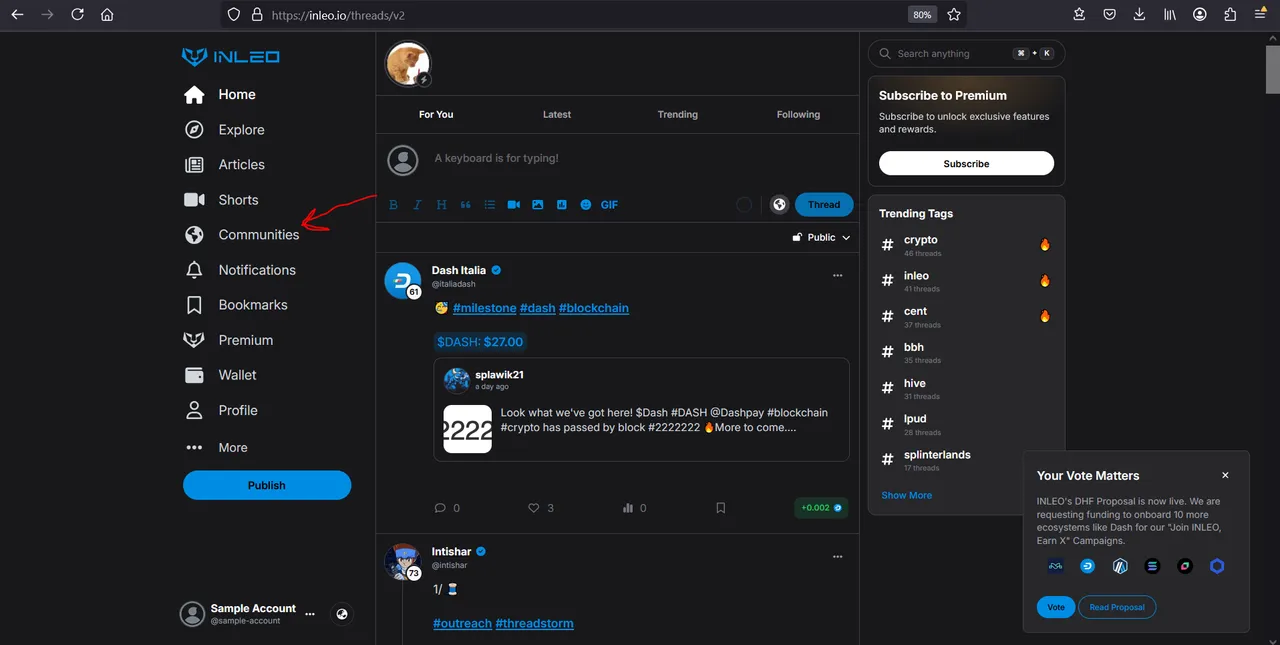Bookmark this page with the star icon
The height and width of the screenshot is (645, 1280).
pos(954,15)
